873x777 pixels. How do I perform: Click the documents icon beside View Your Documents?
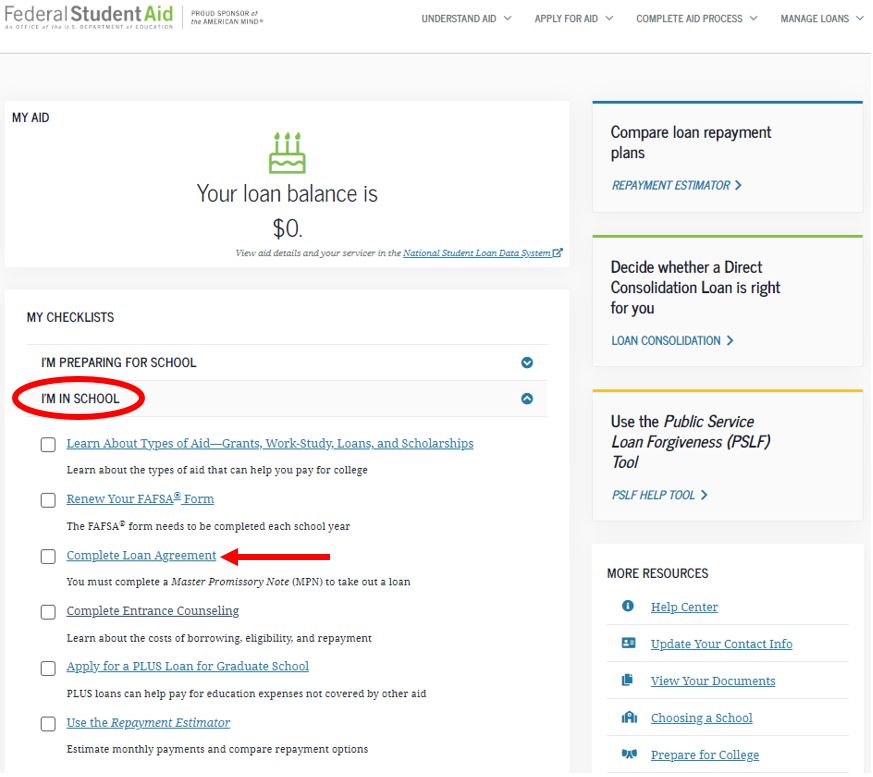[627, 680]
